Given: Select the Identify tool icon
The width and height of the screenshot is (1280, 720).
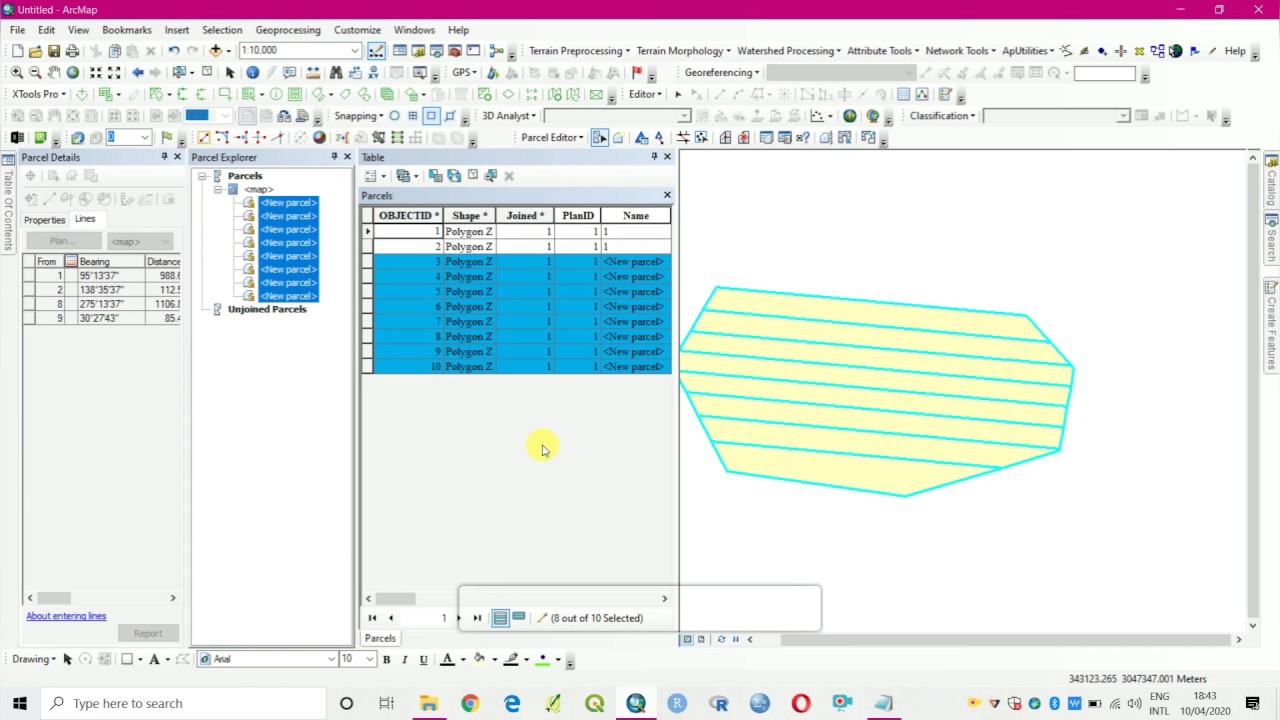Looking at the screenshot, I should (252, 73).
